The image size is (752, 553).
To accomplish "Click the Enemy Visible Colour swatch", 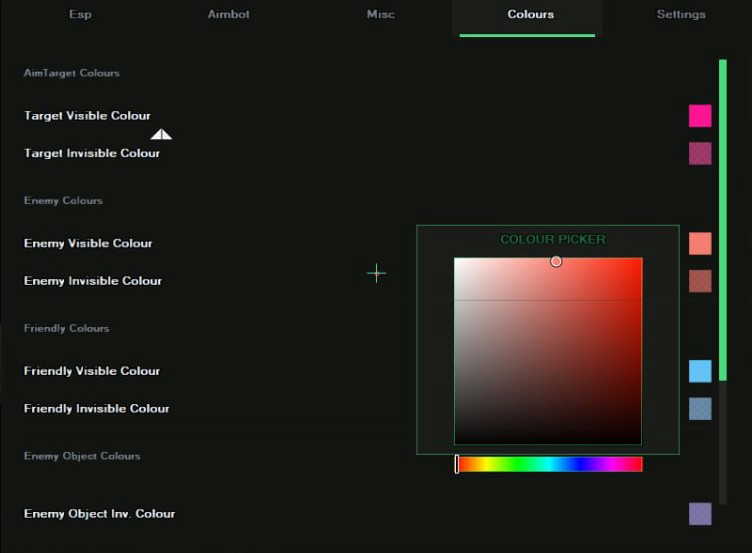I will tap(700, 244).
